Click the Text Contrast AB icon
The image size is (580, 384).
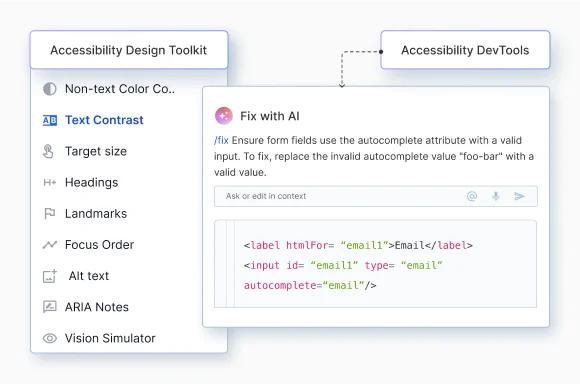click(x=50, y=120)
